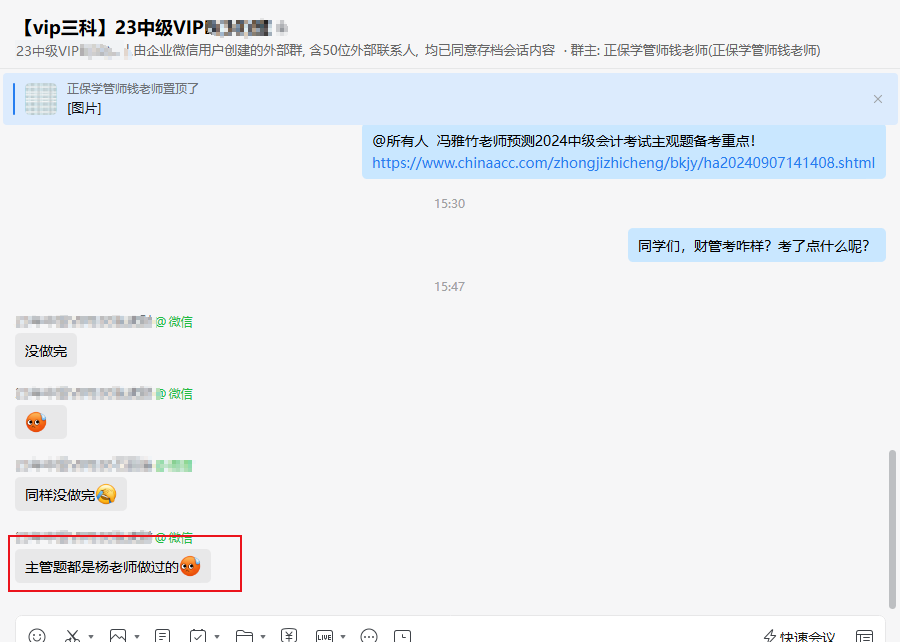Click the 15:30 timestamp
Screen dimensions: 900x642
pos(449,204)
